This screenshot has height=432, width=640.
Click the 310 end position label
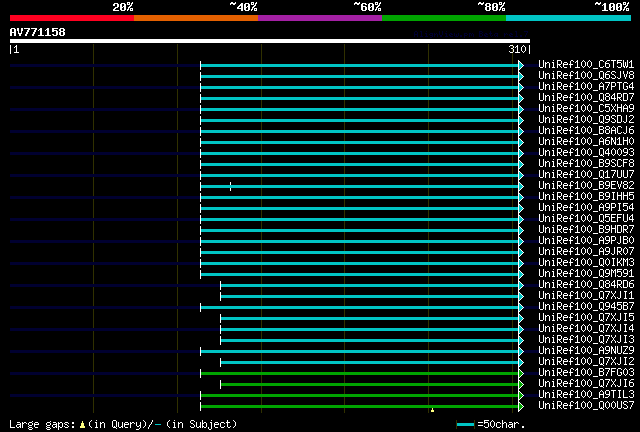519,49
